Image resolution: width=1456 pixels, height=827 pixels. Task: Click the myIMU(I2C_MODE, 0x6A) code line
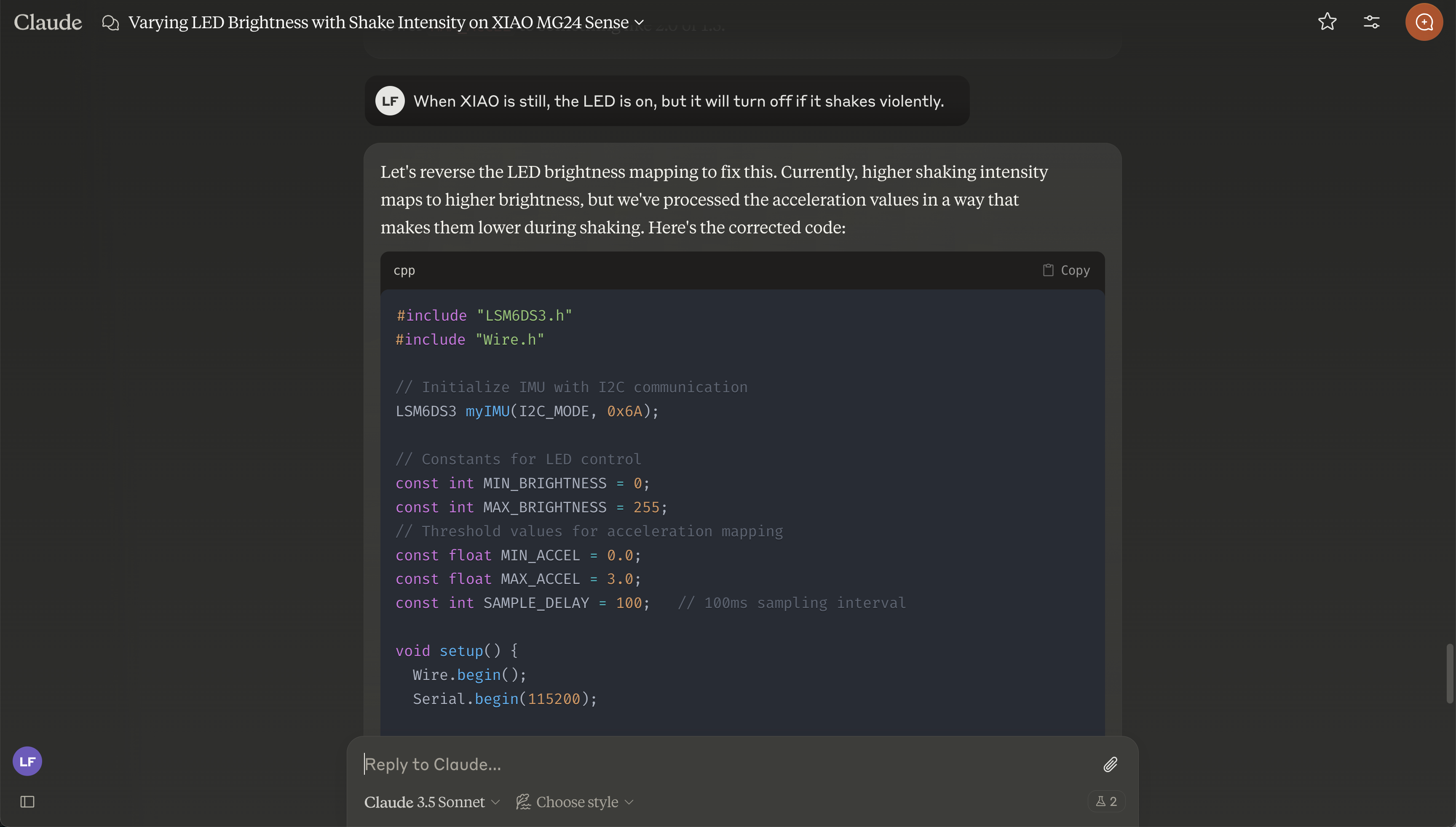(527, 411)
